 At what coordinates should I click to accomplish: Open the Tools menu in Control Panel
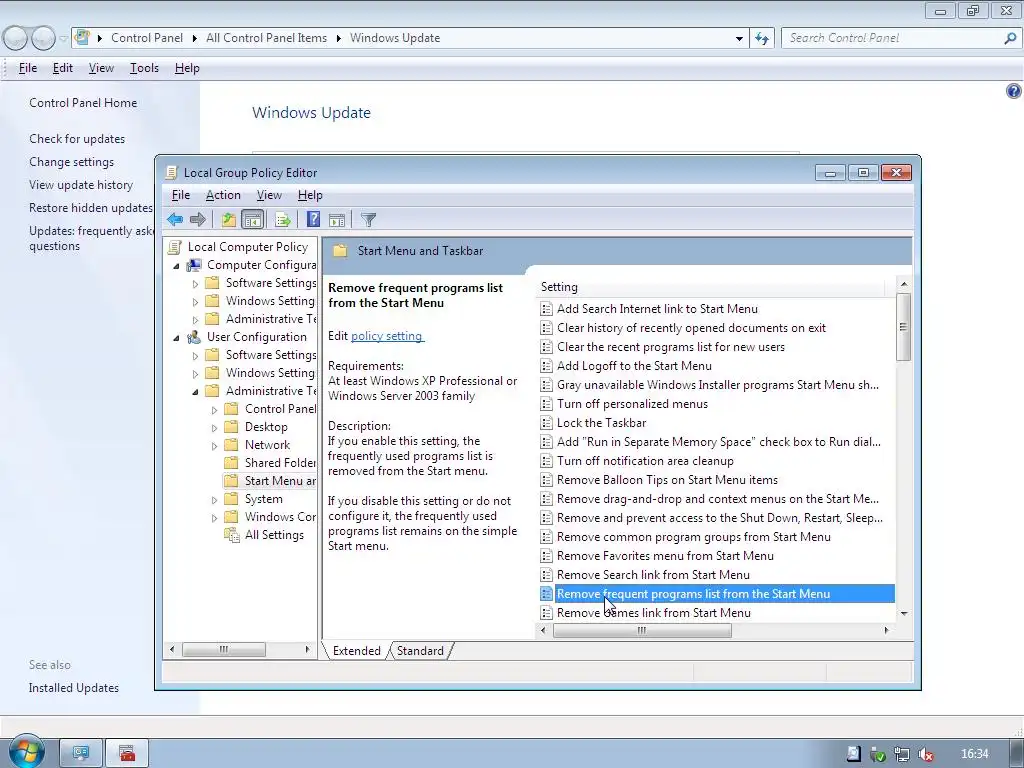144,68
